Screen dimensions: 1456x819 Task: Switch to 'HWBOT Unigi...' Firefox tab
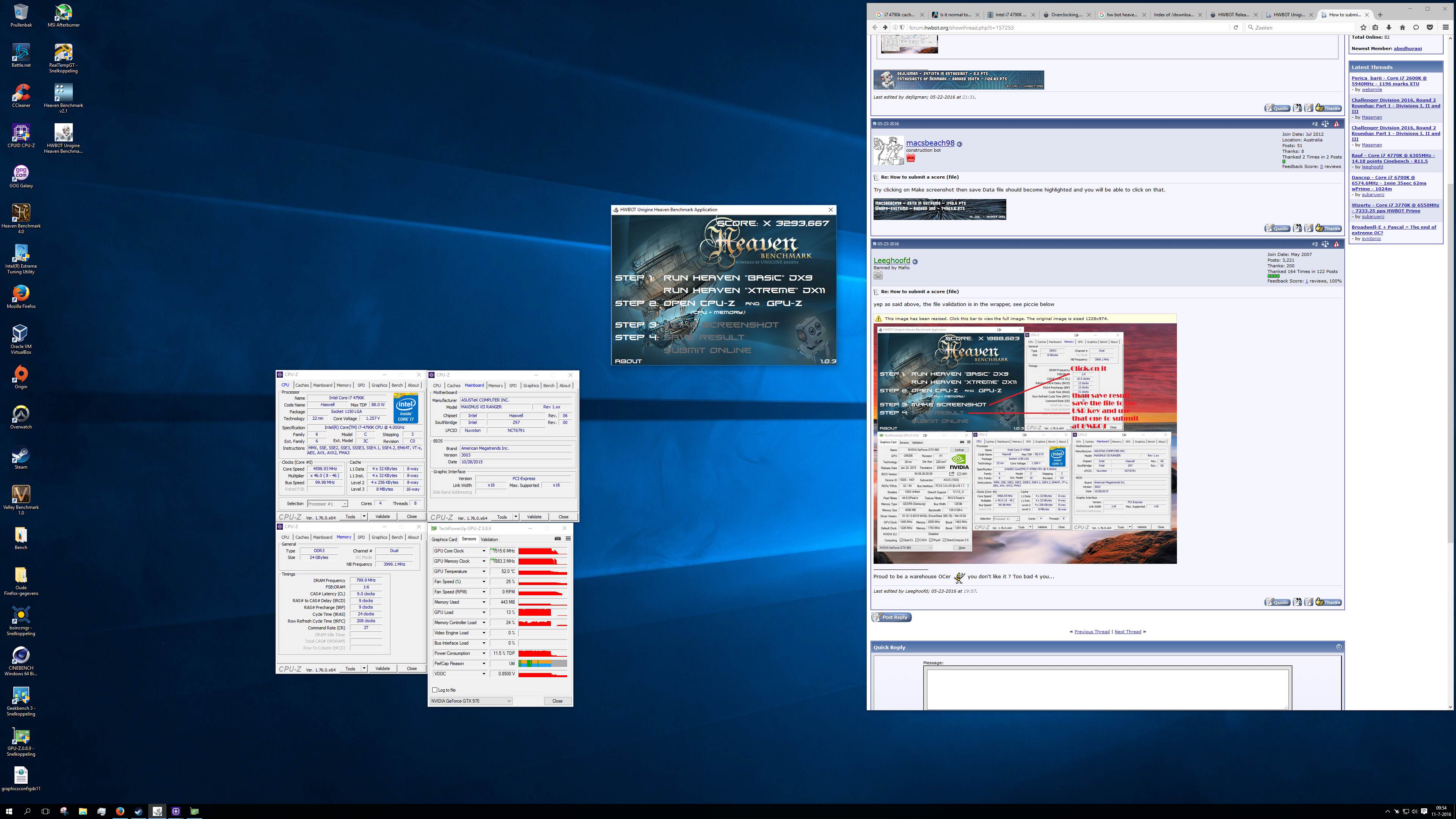[1289, 15]
